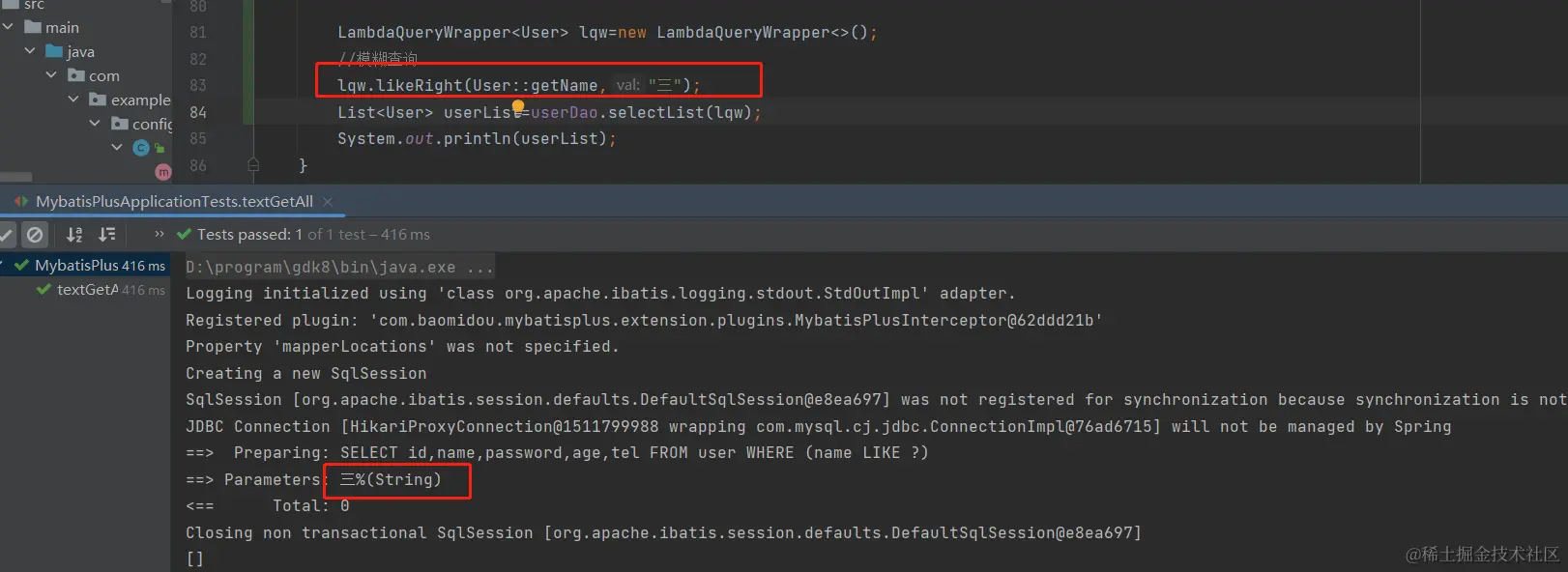1568x572 pixels.
Task: Collapse the com package chevron
Action: pyautogui.click(x=51, y=75)
